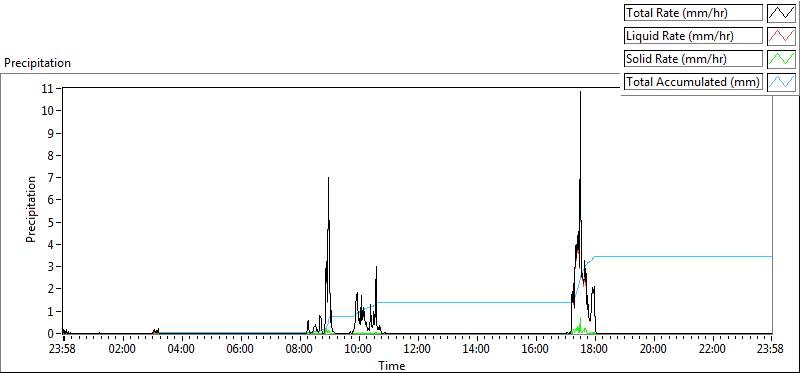Click the 12:00 time axis tick label

[x=417, y=350]
